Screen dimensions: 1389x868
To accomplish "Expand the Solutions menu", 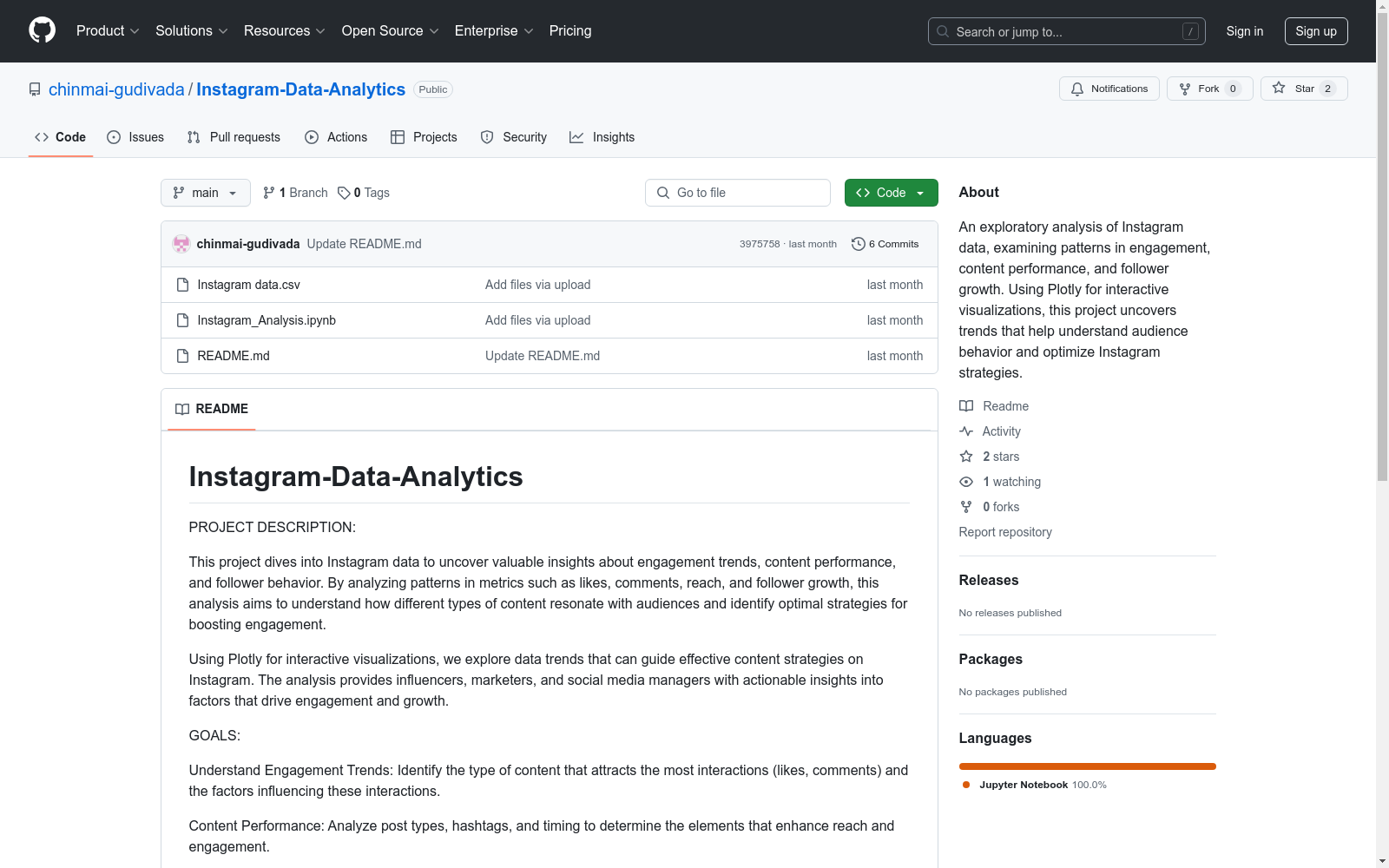I will pyautogui.click(x=192, y=31).
